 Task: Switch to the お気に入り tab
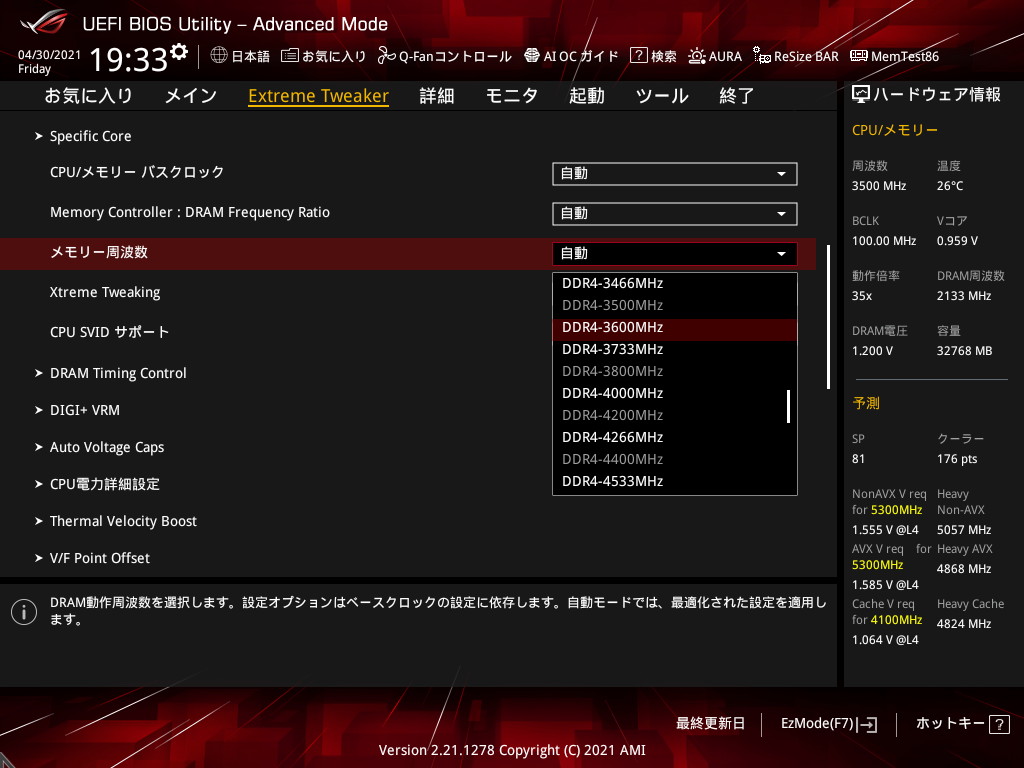click(88, 95)
